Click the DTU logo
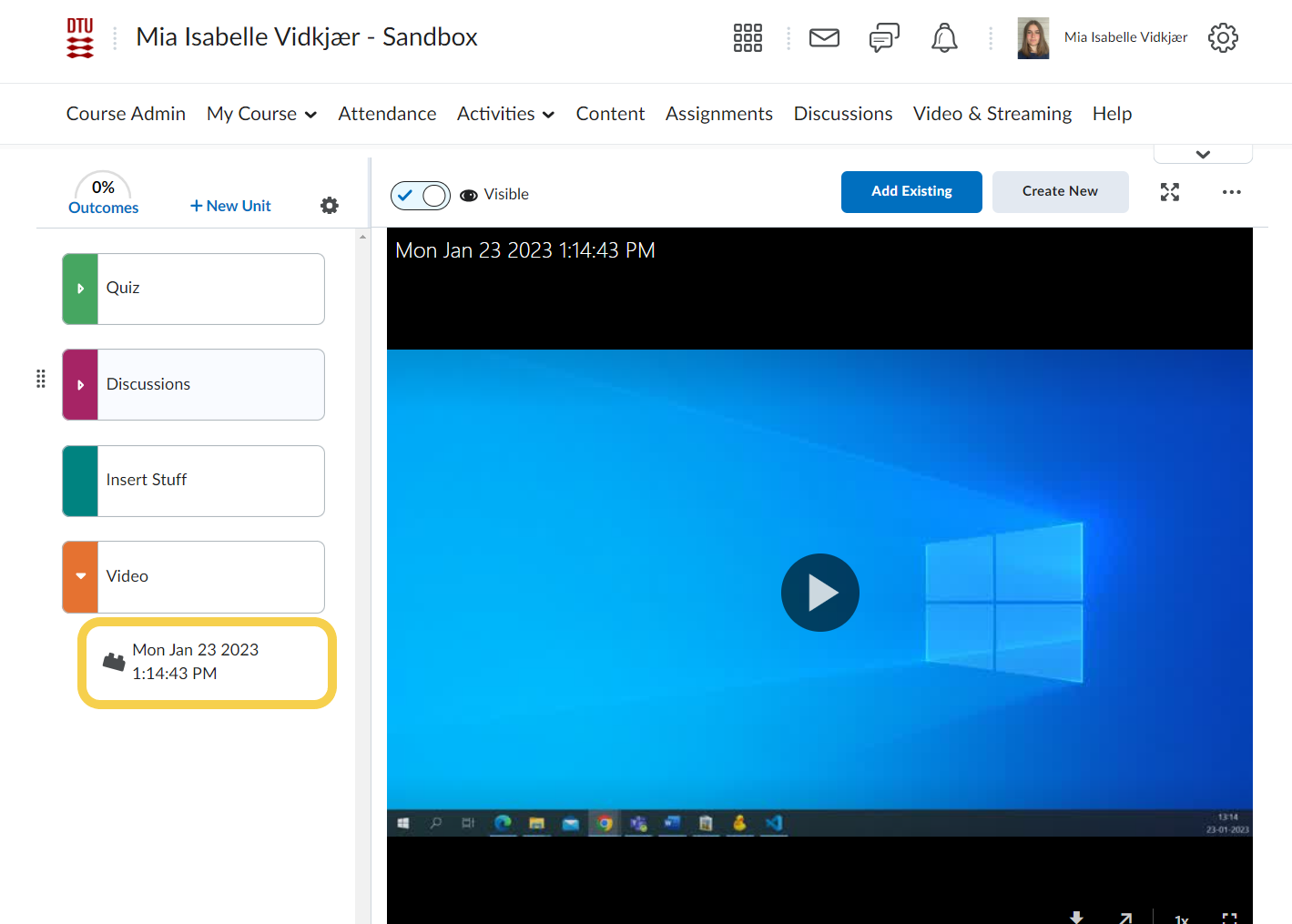This screenshot has height=924, width=1292. pos(80,37)
